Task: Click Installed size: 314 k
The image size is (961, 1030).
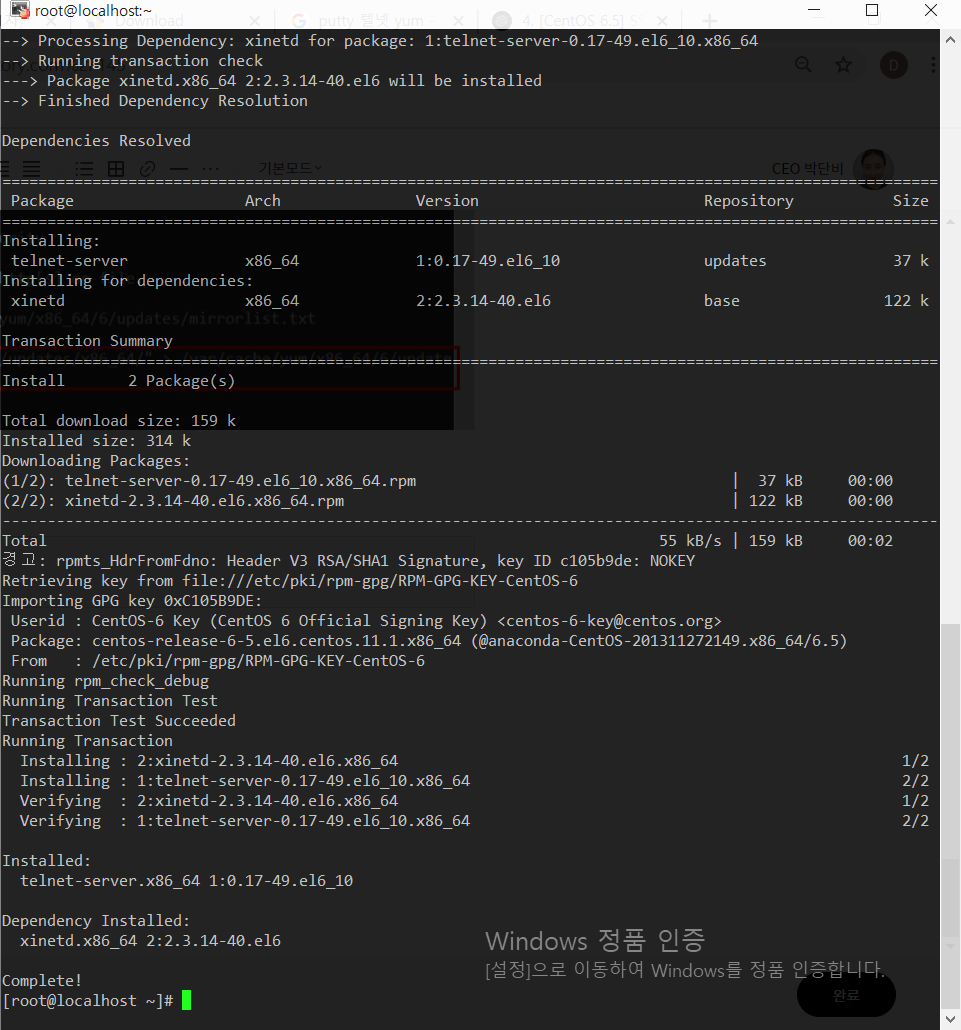Action: 97,441
